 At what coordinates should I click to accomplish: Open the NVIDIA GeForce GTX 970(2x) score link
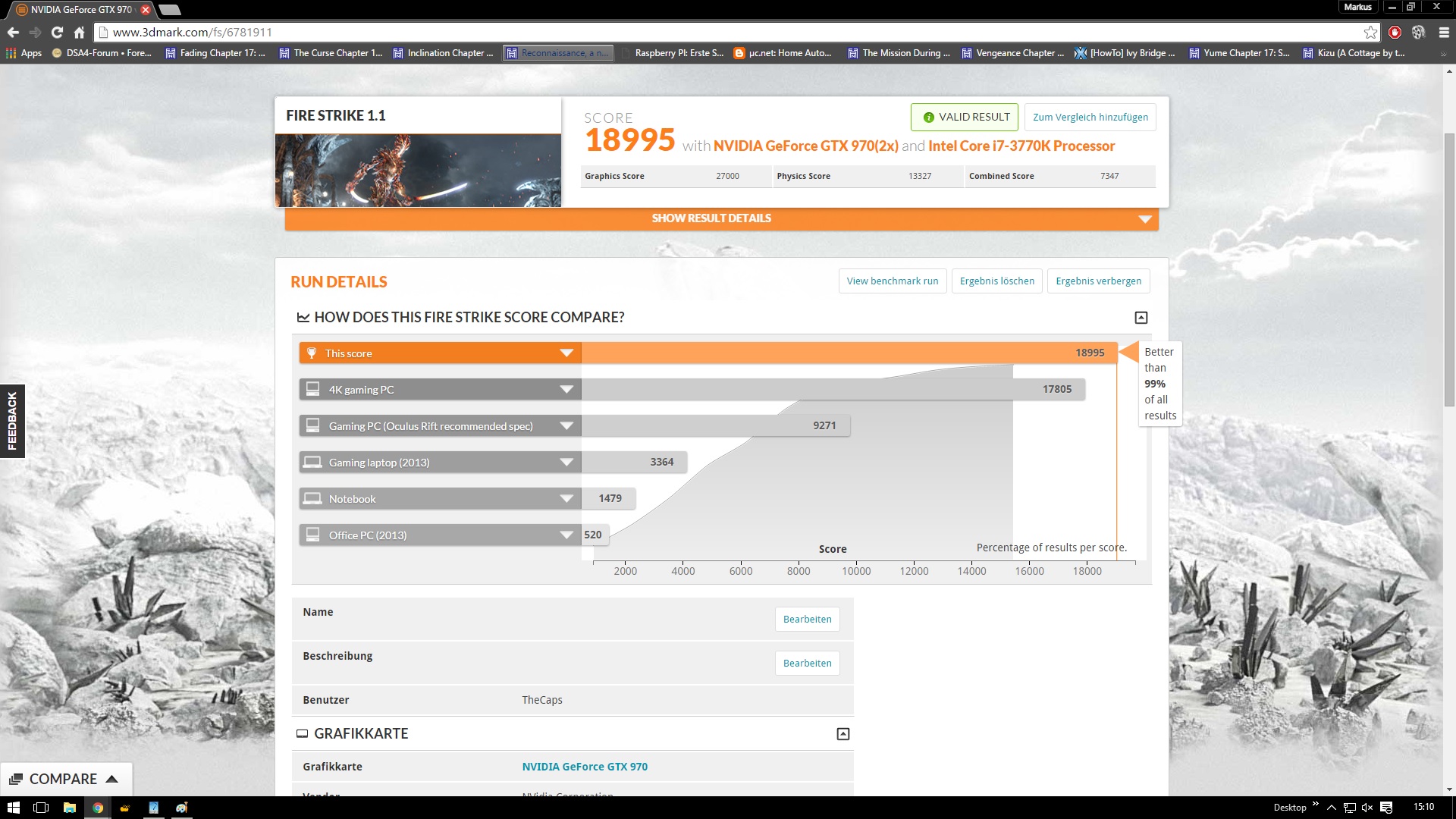(x=805, y=146)
